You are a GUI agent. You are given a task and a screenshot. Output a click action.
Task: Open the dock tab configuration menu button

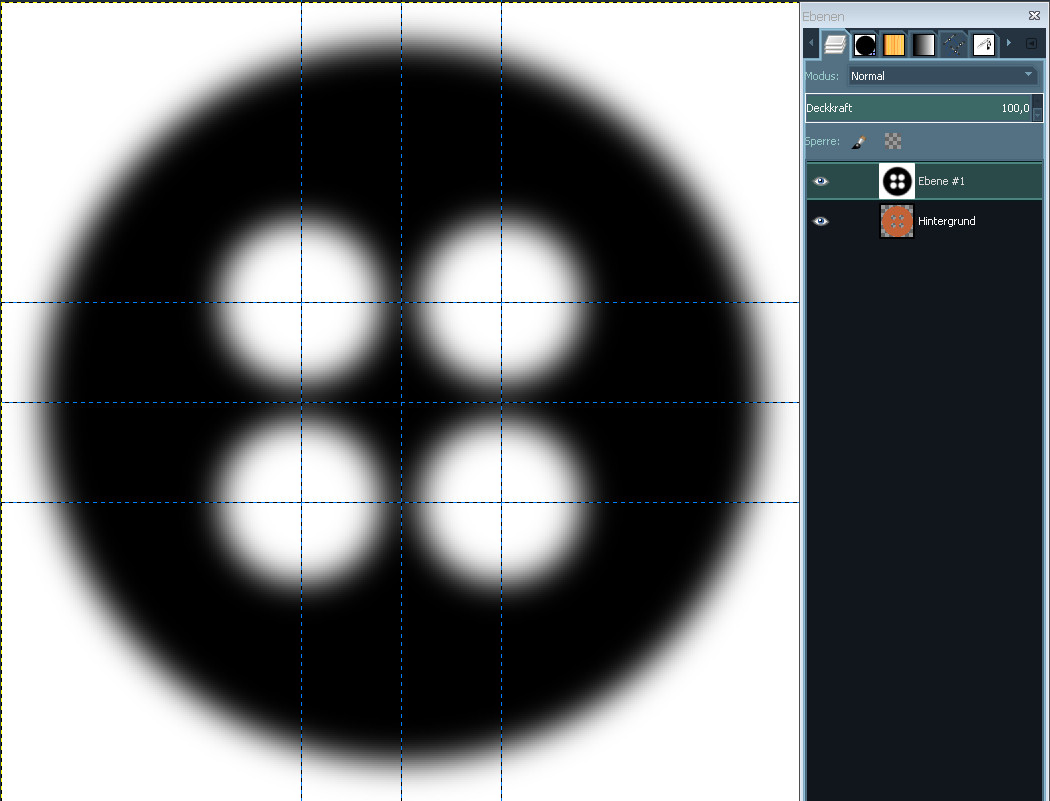click(x=1031, y=43)
